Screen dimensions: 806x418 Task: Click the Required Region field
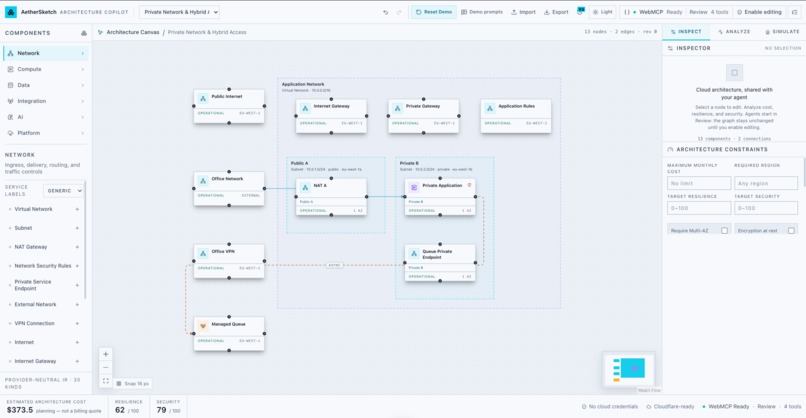766,183
